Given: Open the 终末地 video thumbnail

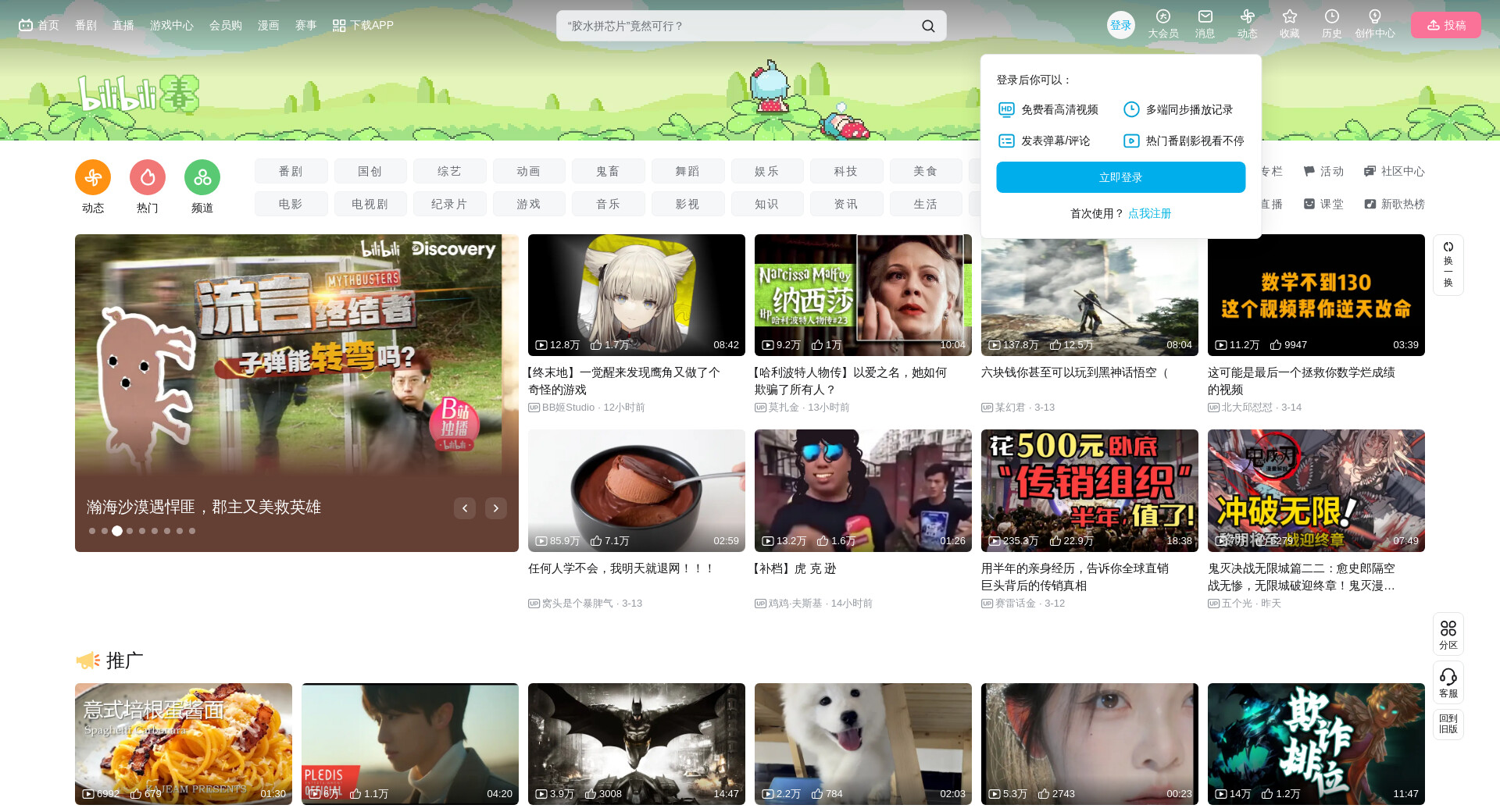Looking at the screenshot, I should click(x=637, y=295).
